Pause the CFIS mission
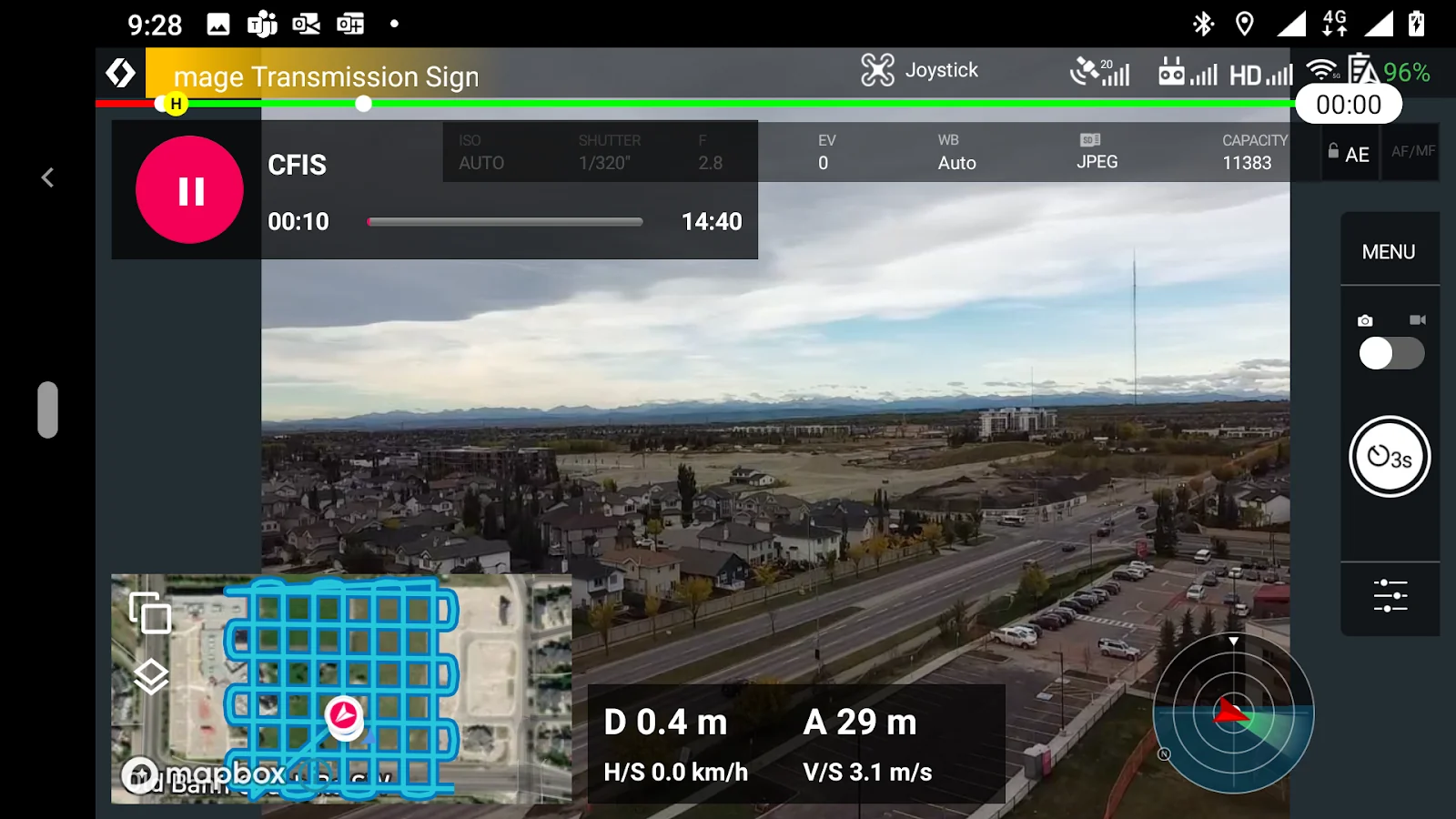This screenshot has width=1456, height=819. click(x=189, y=190)
